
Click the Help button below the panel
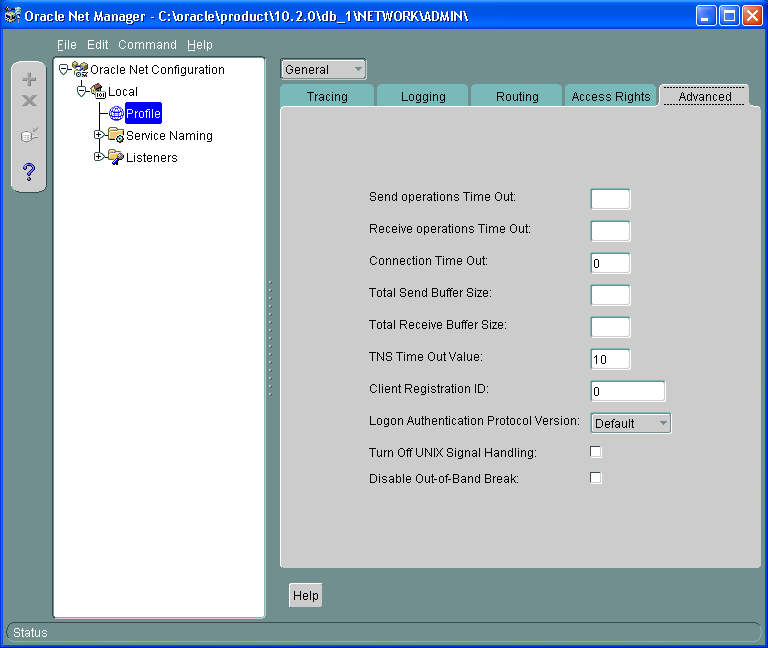coord(306,595)
